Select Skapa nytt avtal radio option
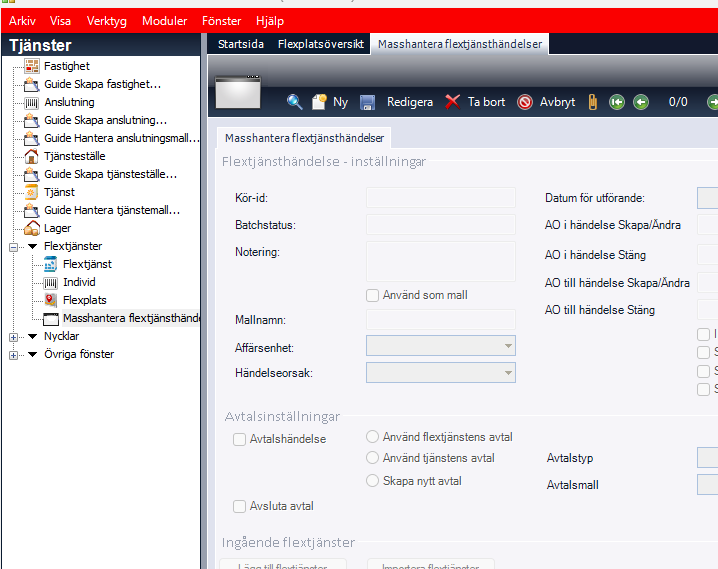This screenshot has height=569, width=718. coord(373,480)
